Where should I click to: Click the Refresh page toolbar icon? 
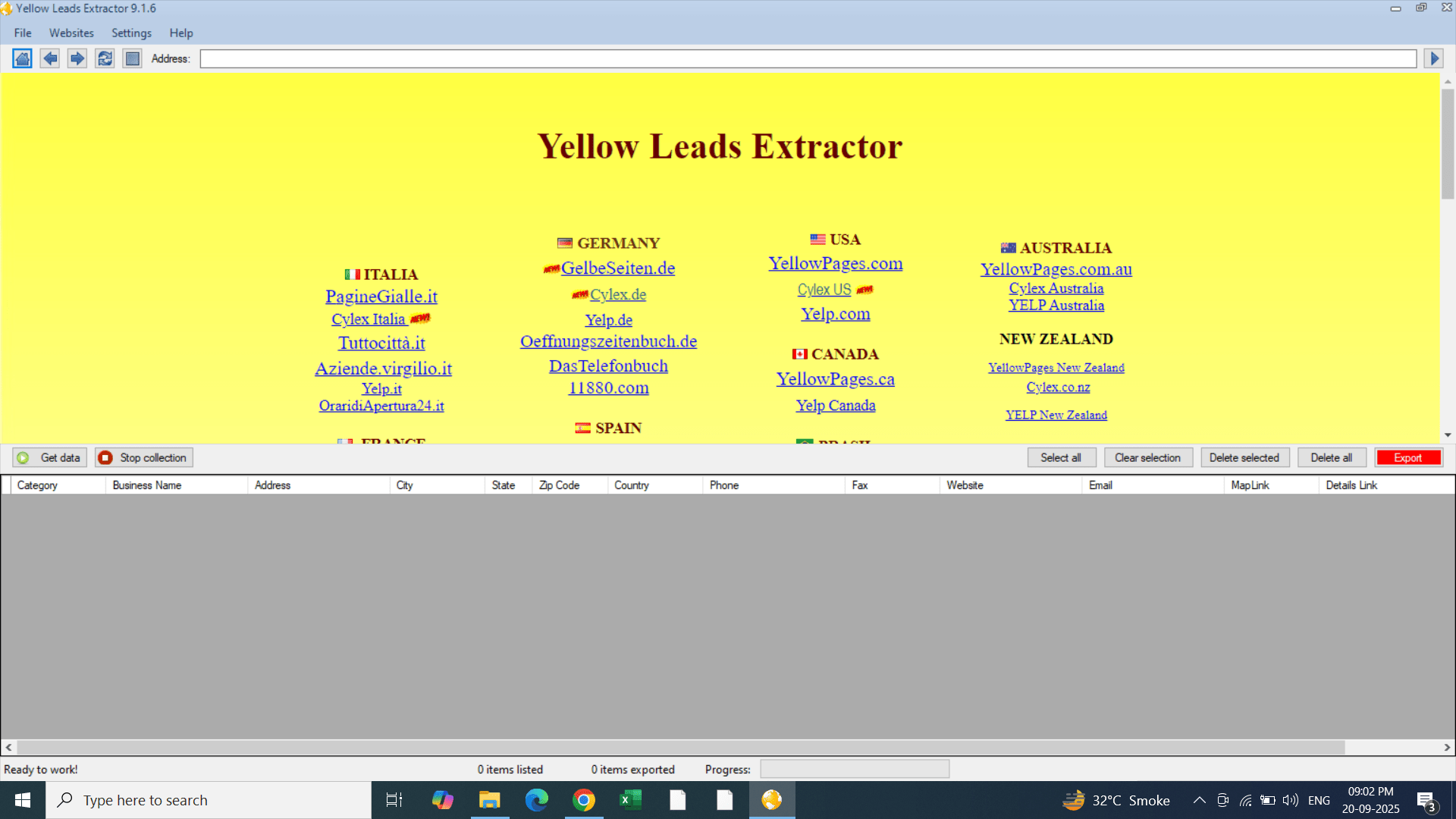(105, 58)
